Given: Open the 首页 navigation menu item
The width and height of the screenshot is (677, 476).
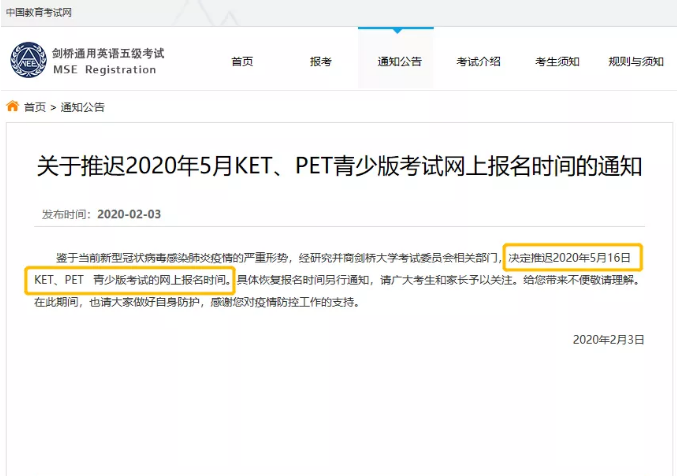Looking at the screenshot, I should click(x=242, y=62).
